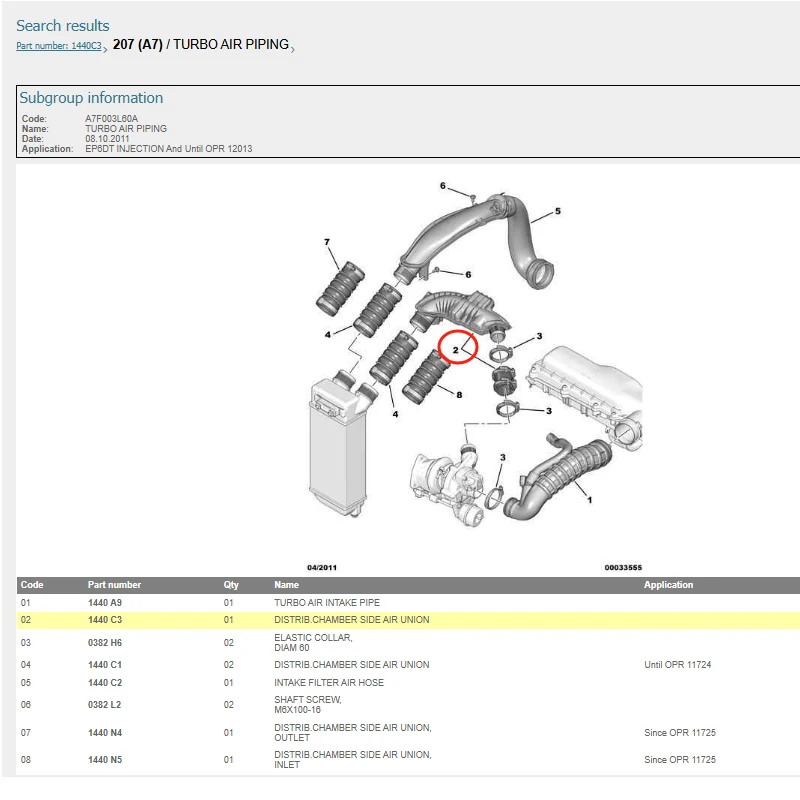The width and height of the screenshot is (800, 800).
Task: Click the '207 (A7)' breadcrumb
Action: [x=137, y=45]
